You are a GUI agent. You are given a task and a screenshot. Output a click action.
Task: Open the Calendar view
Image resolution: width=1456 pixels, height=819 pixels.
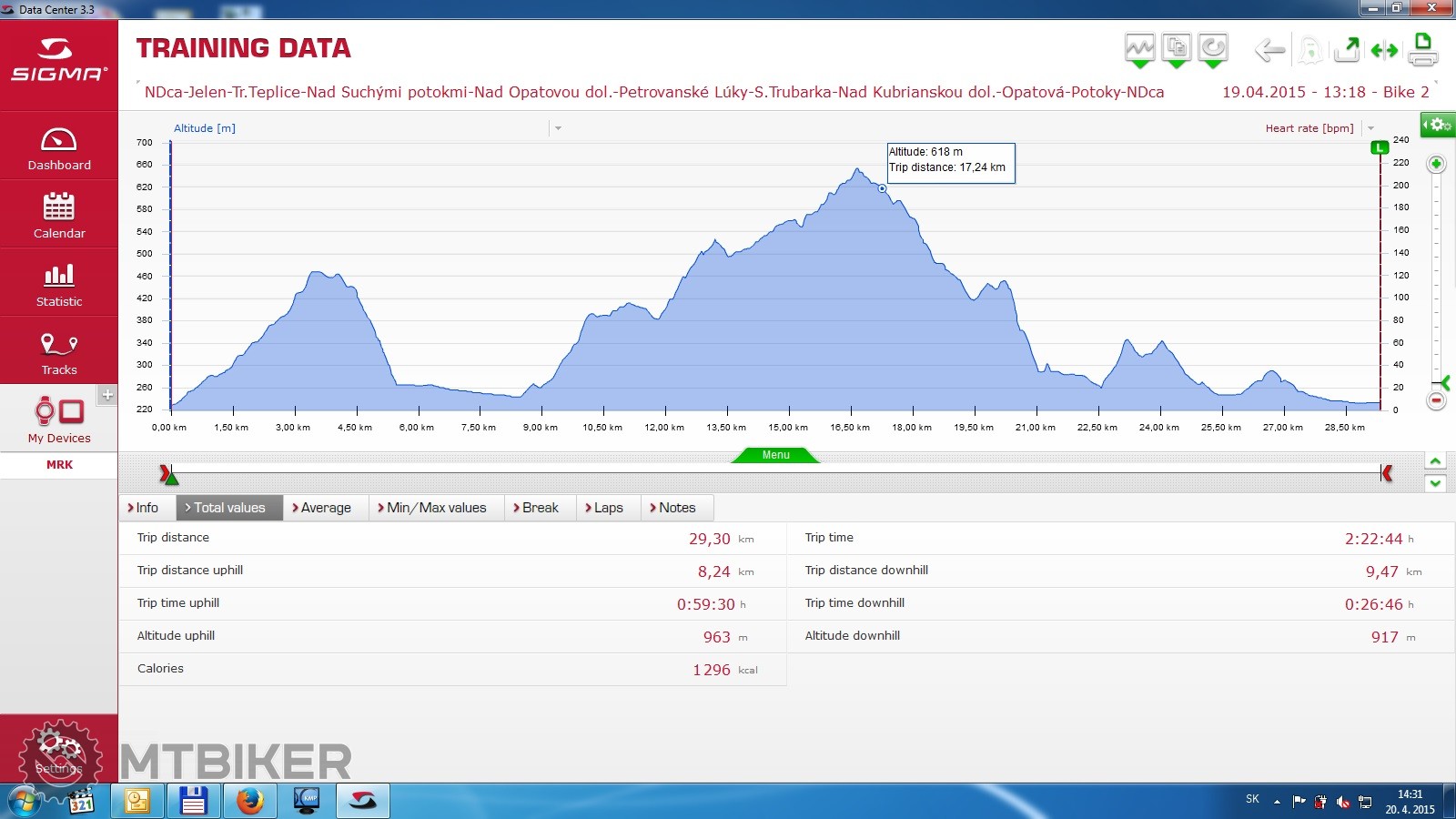pyautogui.click(x=59, y=216)
